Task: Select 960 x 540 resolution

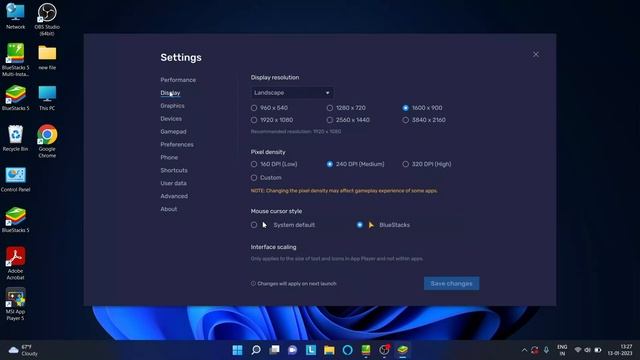Action: [x=269, y=108]
